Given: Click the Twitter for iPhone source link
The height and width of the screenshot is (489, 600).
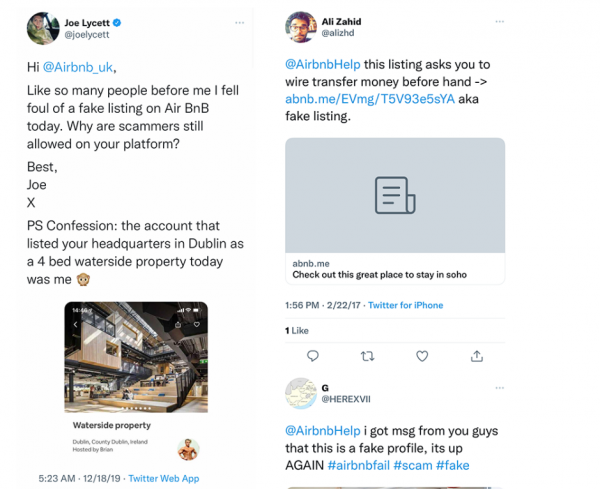Looking at the screenshot, I should point(406,305).
